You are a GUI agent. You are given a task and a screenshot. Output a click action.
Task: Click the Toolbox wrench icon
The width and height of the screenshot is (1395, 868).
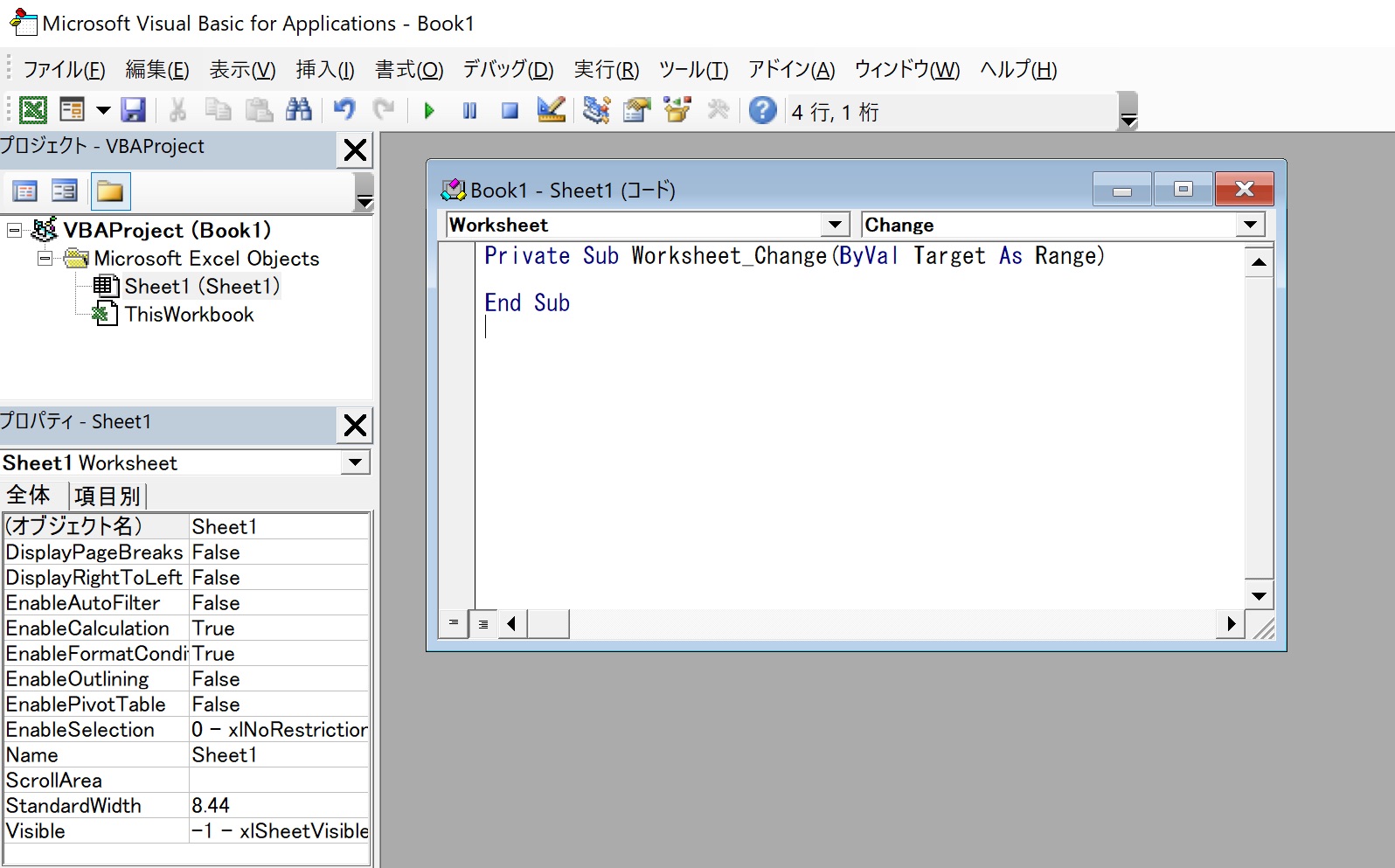tap(718, 110)
